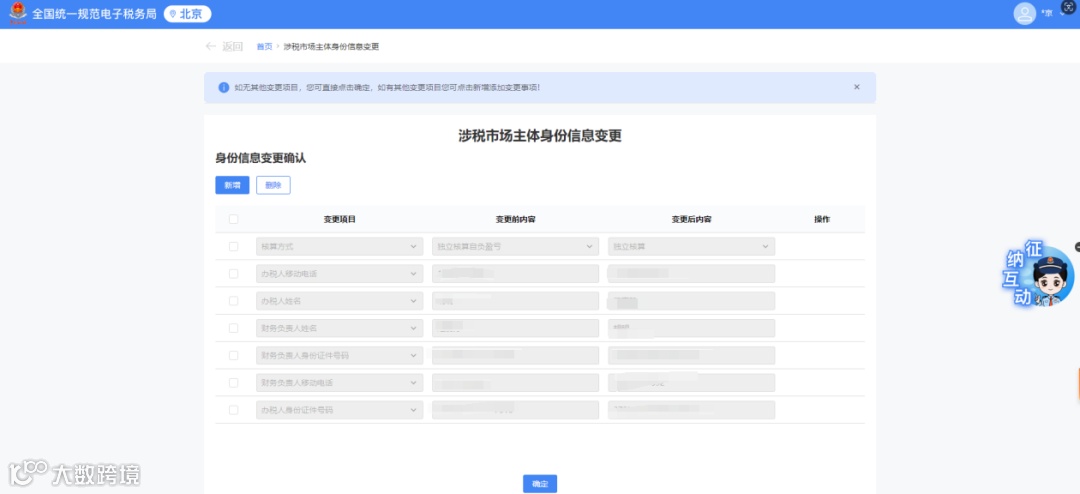Click the 变更项目 column header
1080x494 pixels.
tap(340, 219)
